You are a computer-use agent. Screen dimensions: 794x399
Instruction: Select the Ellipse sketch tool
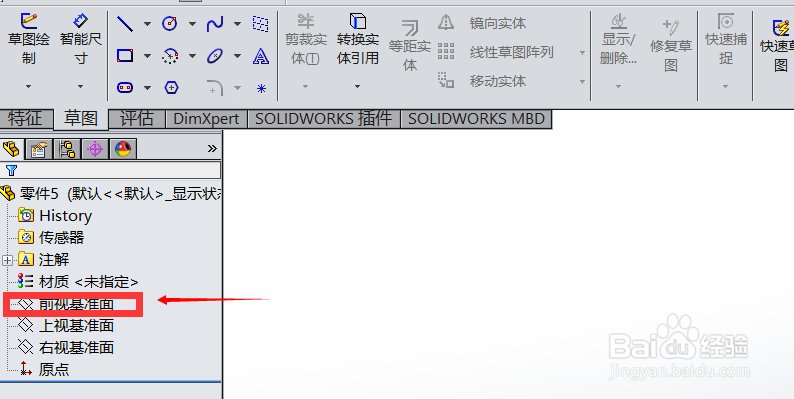215,56
